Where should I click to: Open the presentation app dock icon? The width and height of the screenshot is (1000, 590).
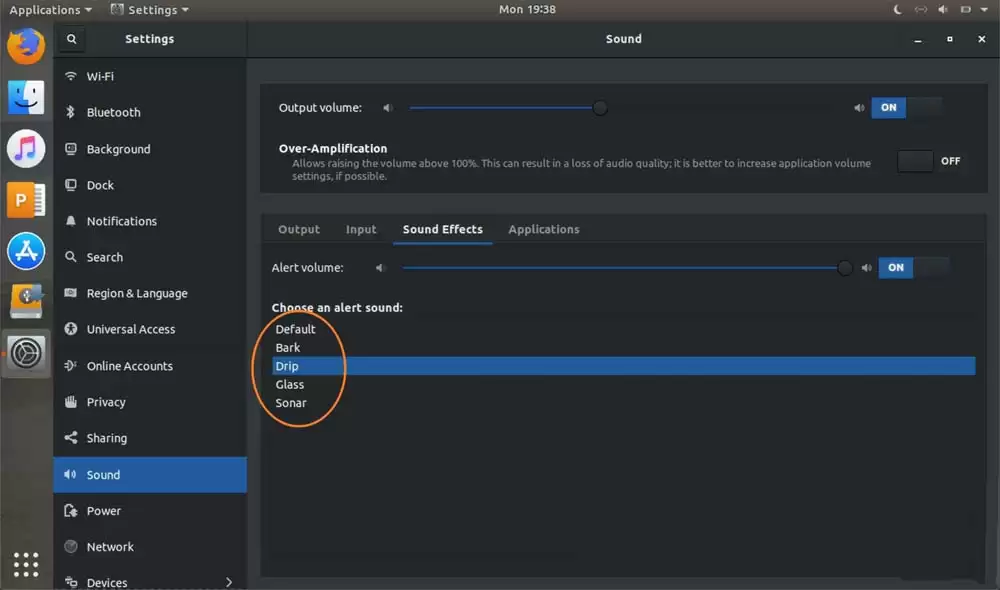pyautogui.click(x=26, y=200)
